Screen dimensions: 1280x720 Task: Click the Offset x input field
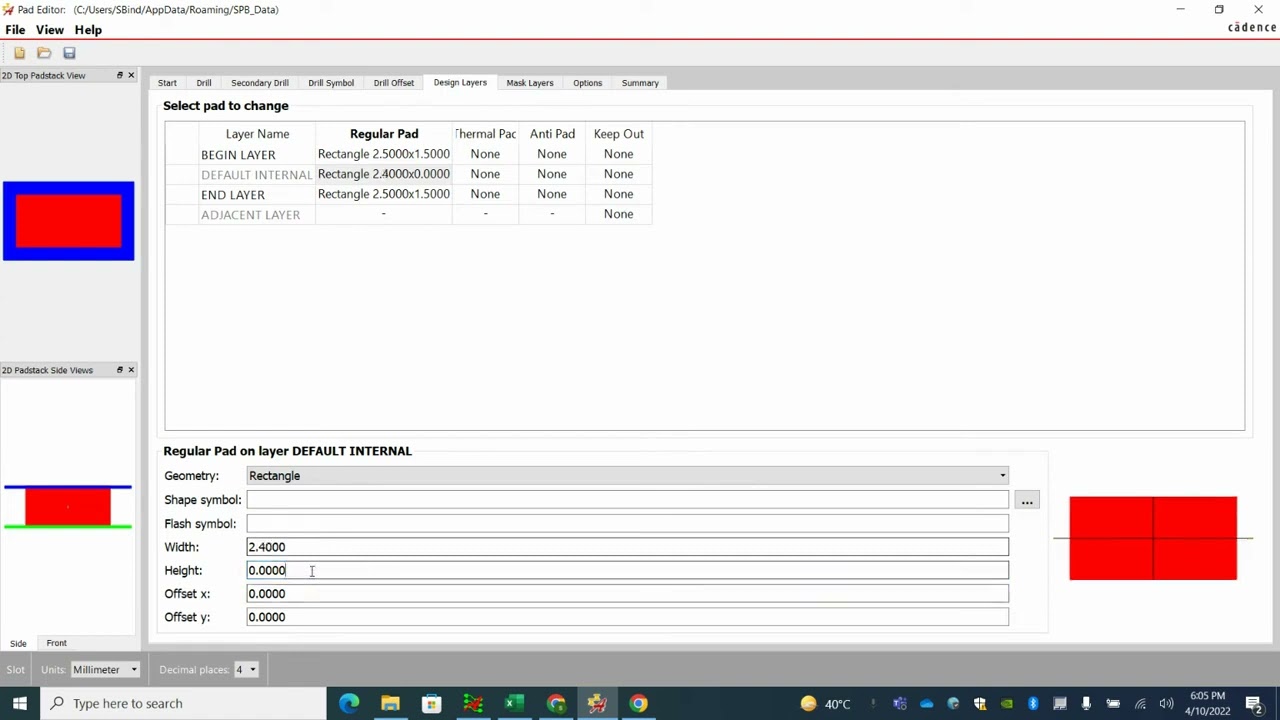(627, 594)
